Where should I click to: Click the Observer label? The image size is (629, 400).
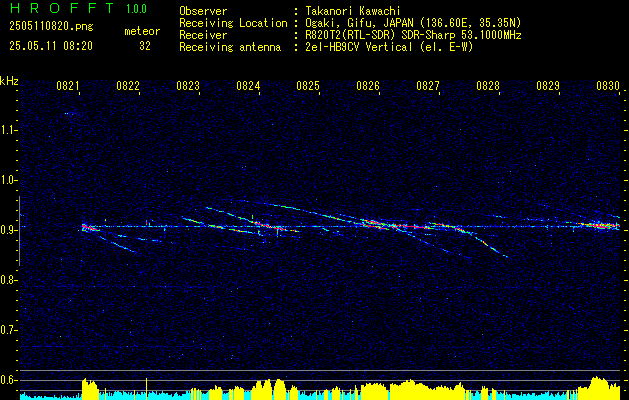coord(203,11)
